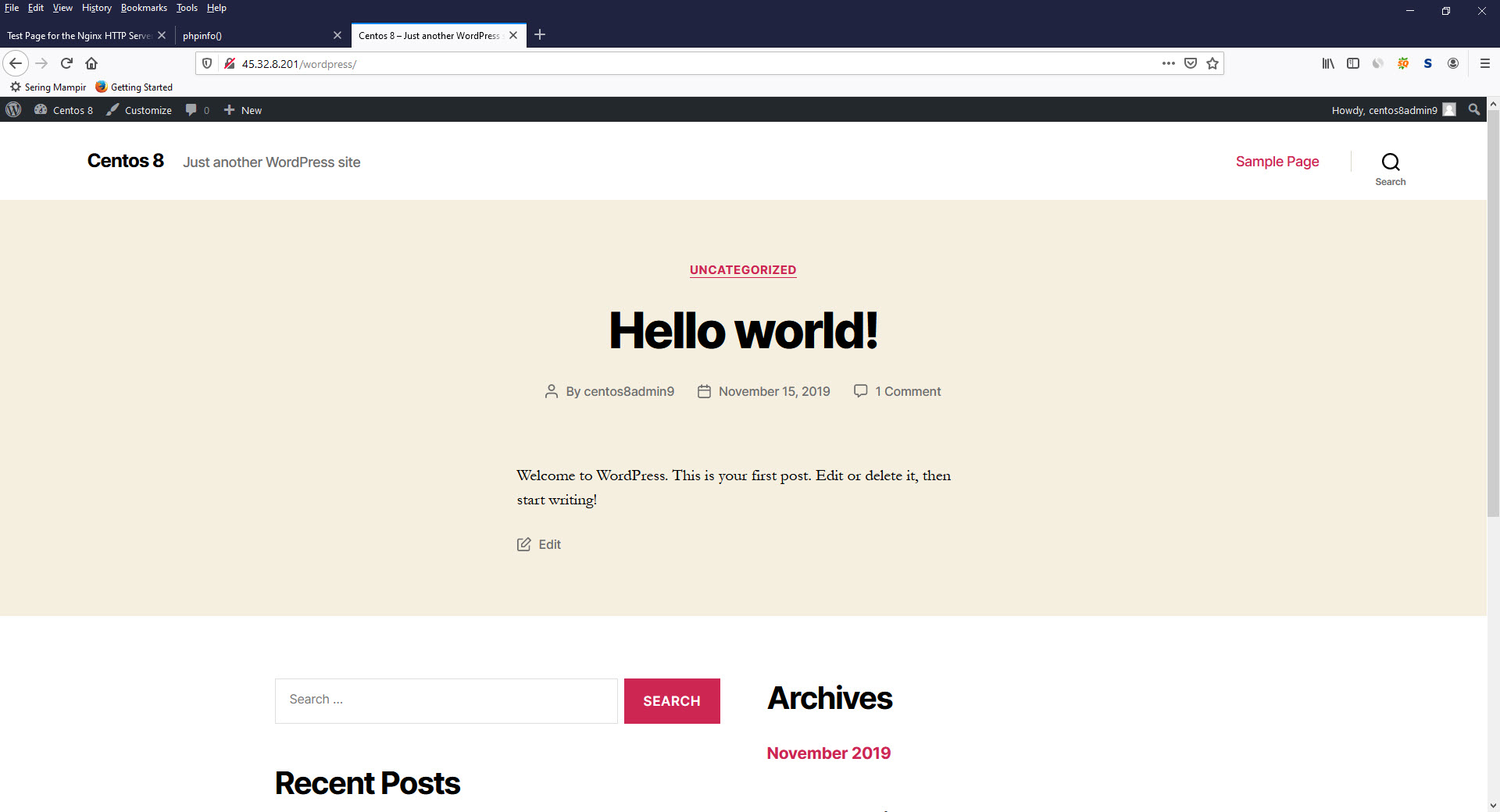Click the WordPress logo in admin bar
The width and height of the screenshot is (1500, 812).
(13, 110)
